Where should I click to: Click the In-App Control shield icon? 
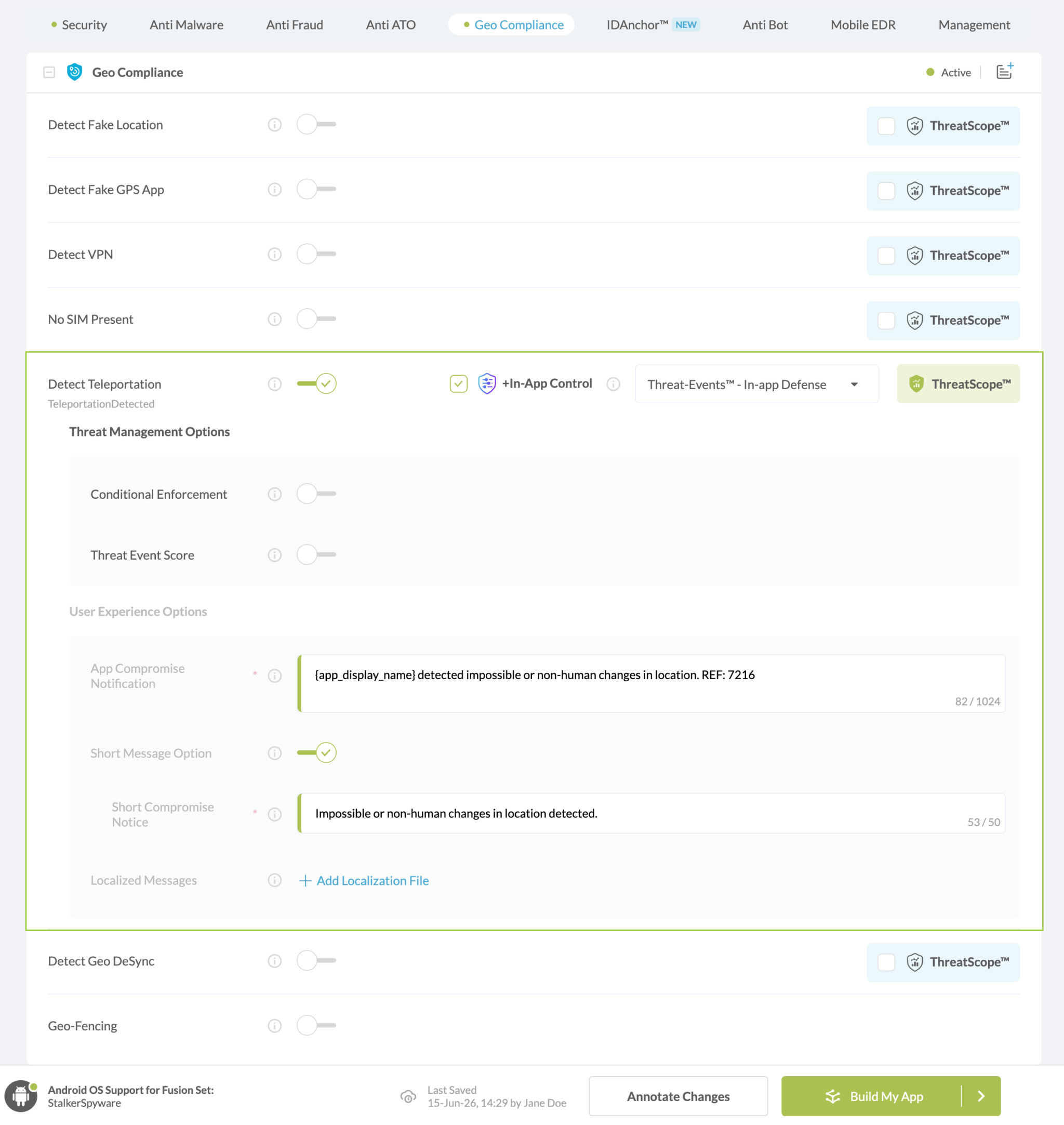(x=487, y=383)
